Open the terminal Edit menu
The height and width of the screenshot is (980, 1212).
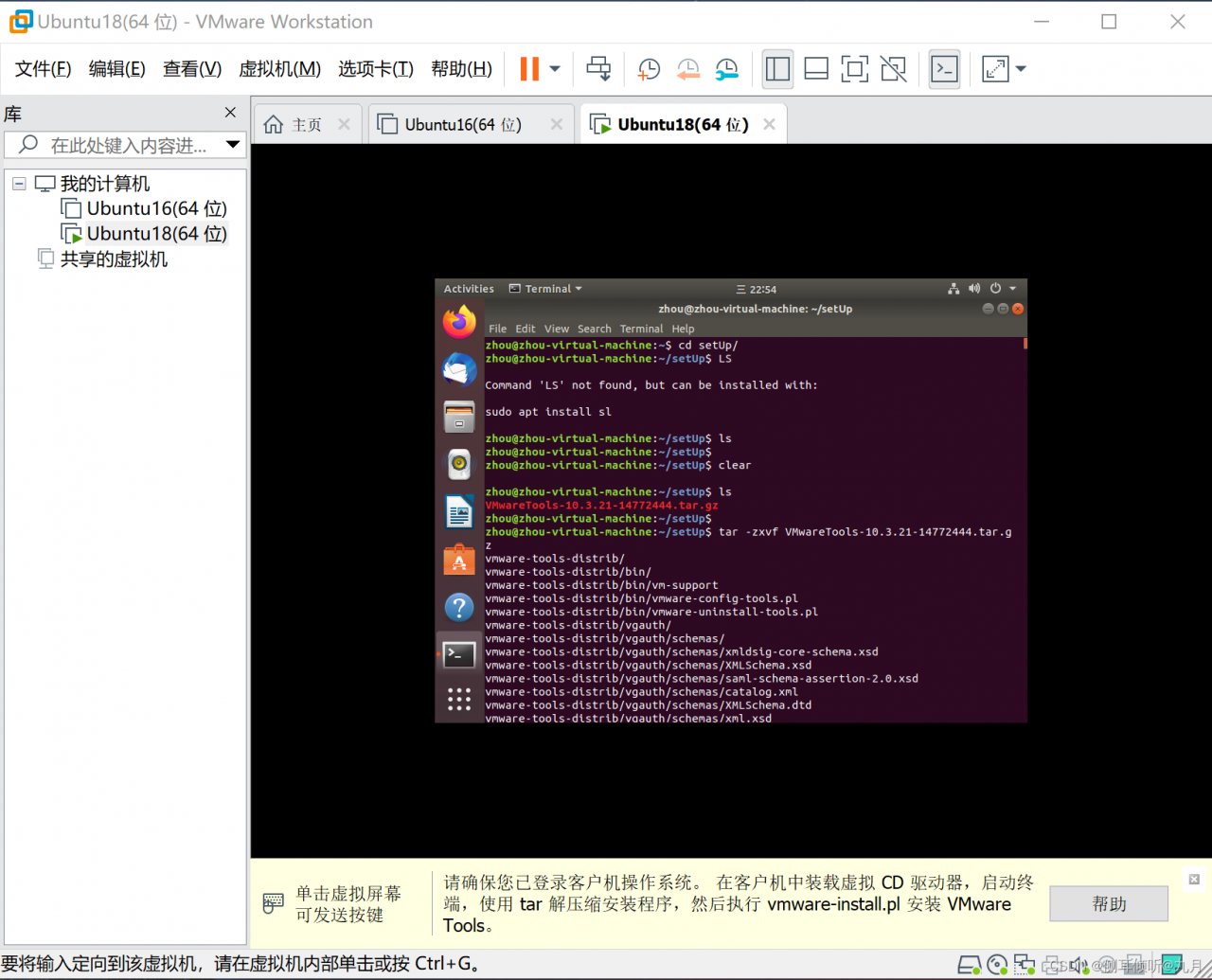[x=526, y=329]
